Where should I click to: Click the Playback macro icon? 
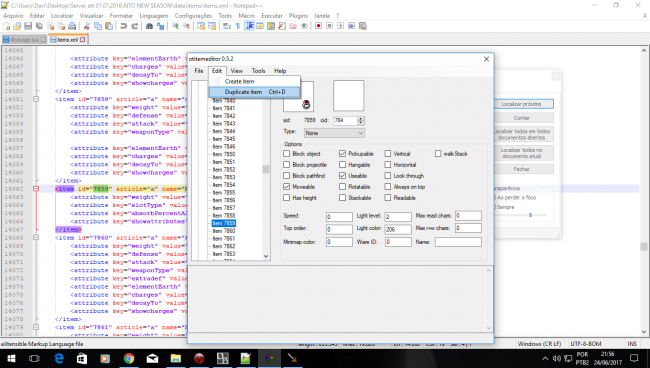click(x=340, y=26)
